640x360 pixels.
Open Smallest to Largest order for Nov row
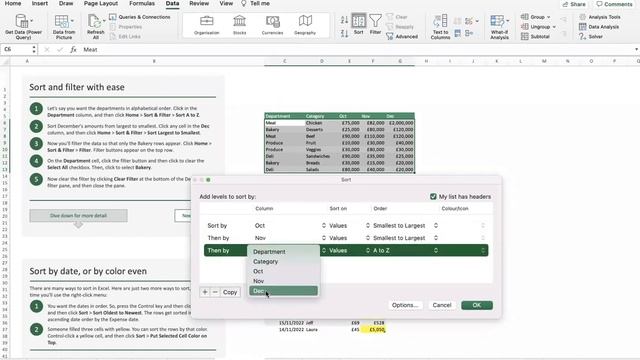405,238
